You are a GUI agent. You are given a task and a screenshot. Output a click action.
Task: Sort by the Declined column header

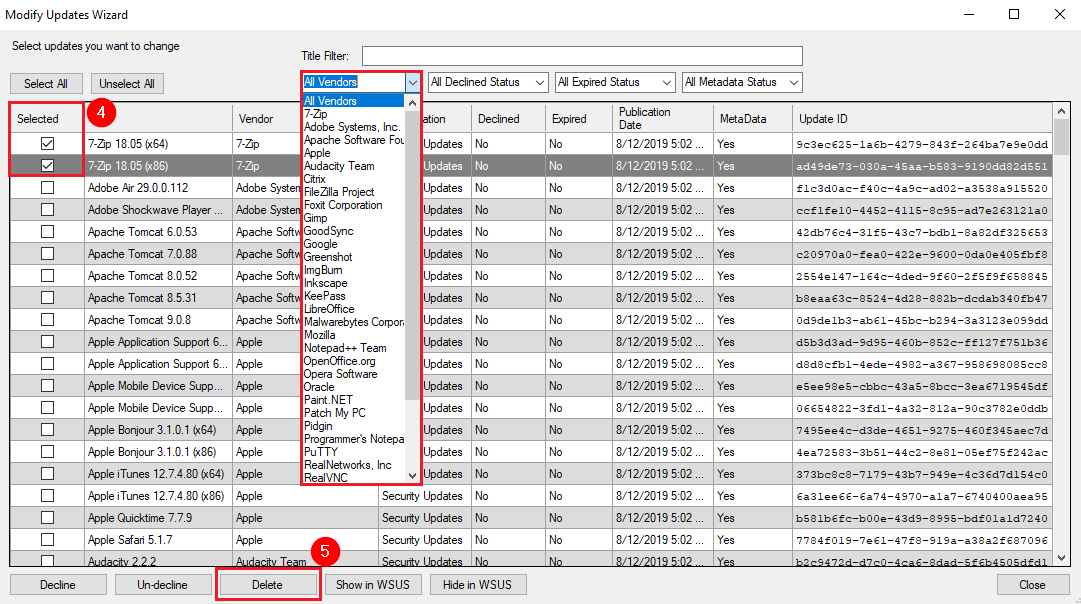(508, 119)
